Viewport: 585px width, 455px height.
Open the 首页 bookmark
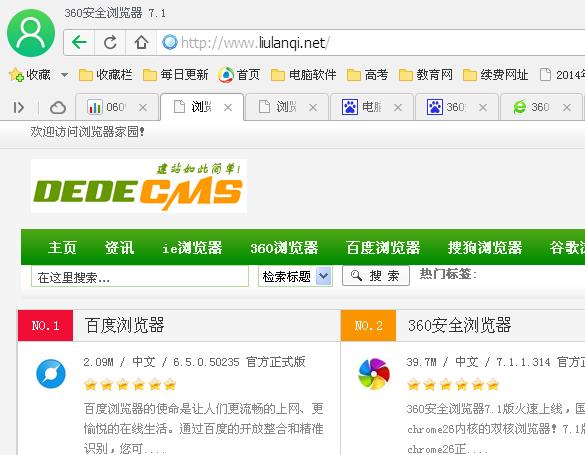coord(239,75)
